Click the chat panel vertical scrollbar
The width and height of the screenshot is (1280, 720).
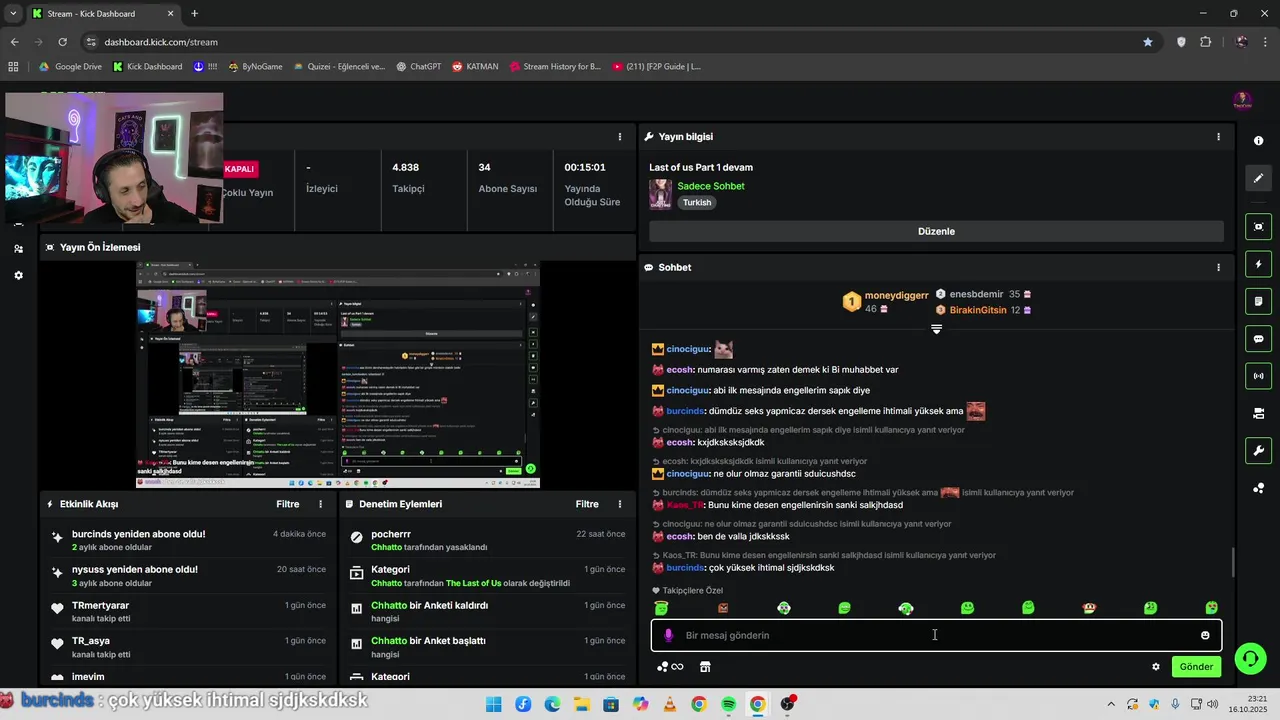tap(1232, 563)
